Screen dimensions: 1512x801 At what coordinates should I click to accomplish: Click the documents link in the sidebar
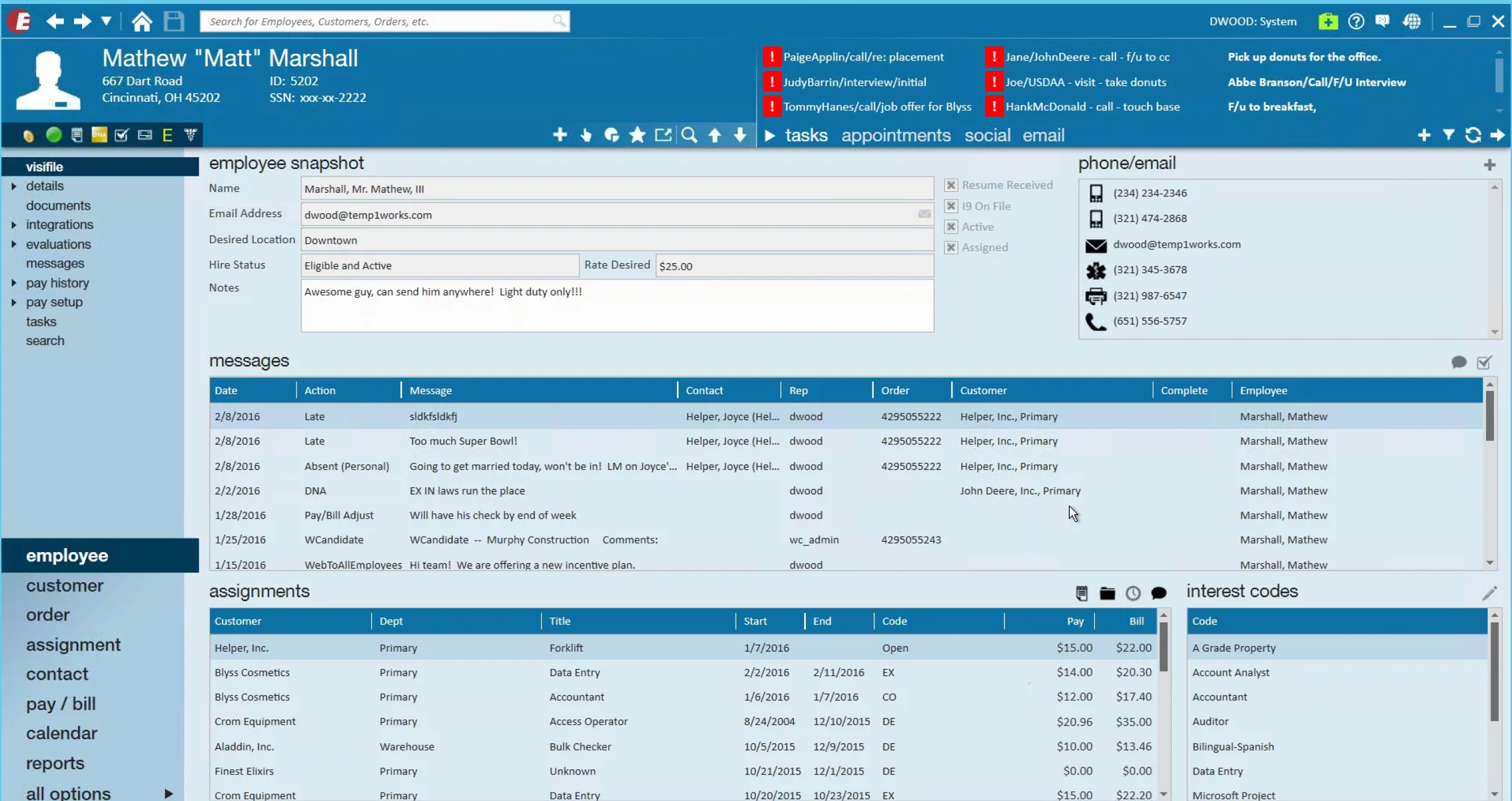58,205
